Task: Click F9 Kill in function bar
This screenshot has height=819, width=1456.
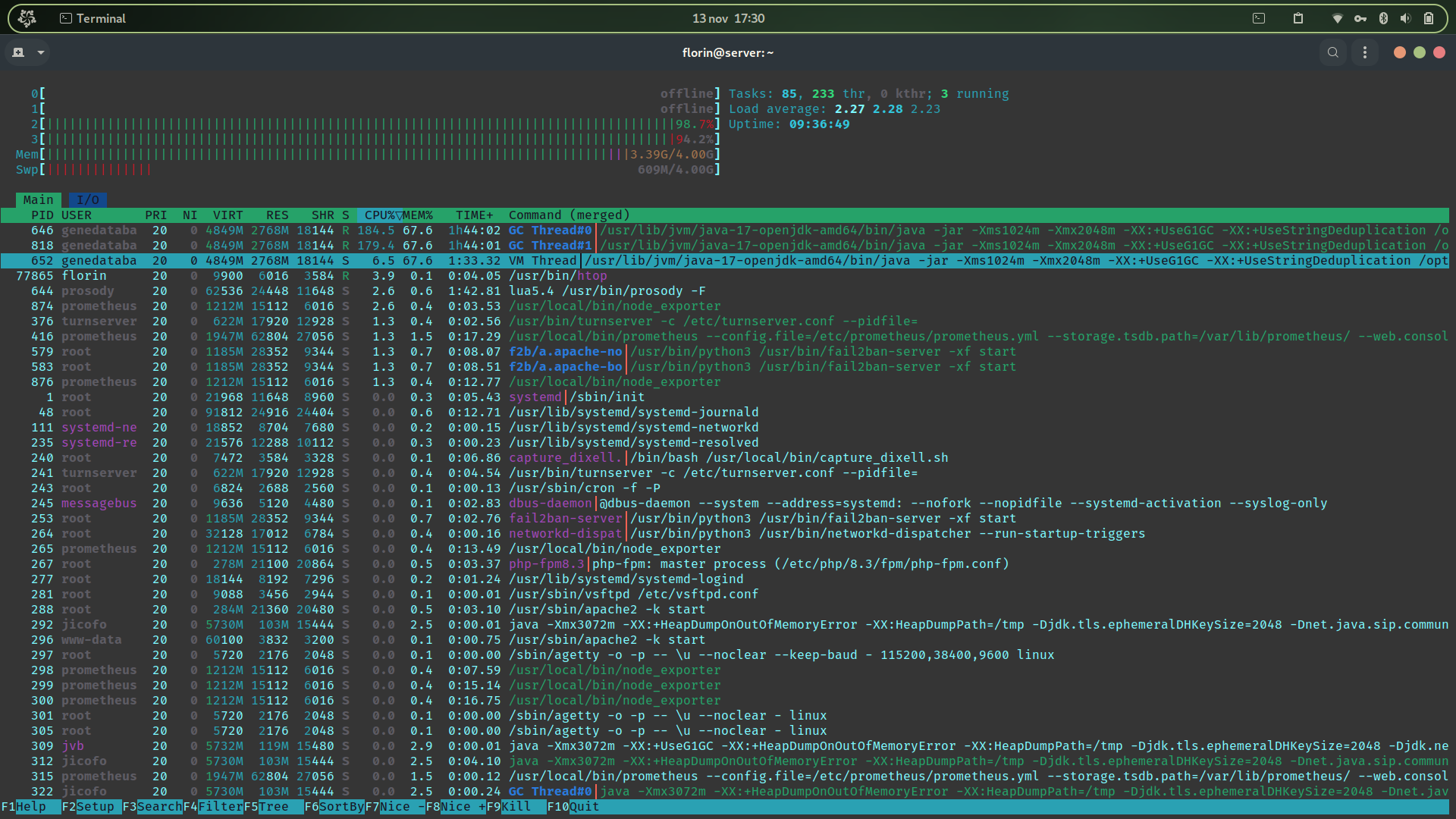Action: (x=516, y=807)
